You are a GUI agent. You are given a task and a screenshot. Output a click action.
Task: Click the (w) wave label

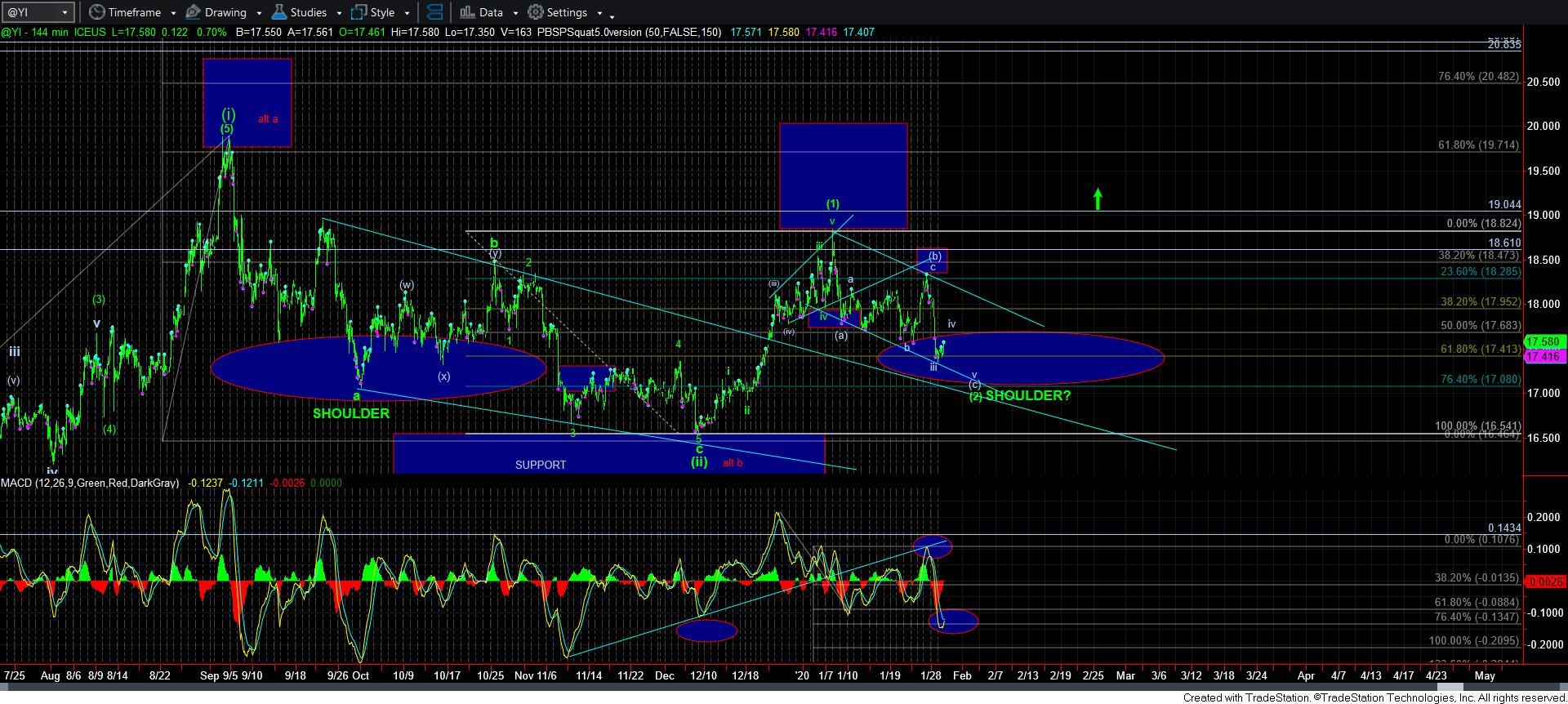tap(407, 285)
